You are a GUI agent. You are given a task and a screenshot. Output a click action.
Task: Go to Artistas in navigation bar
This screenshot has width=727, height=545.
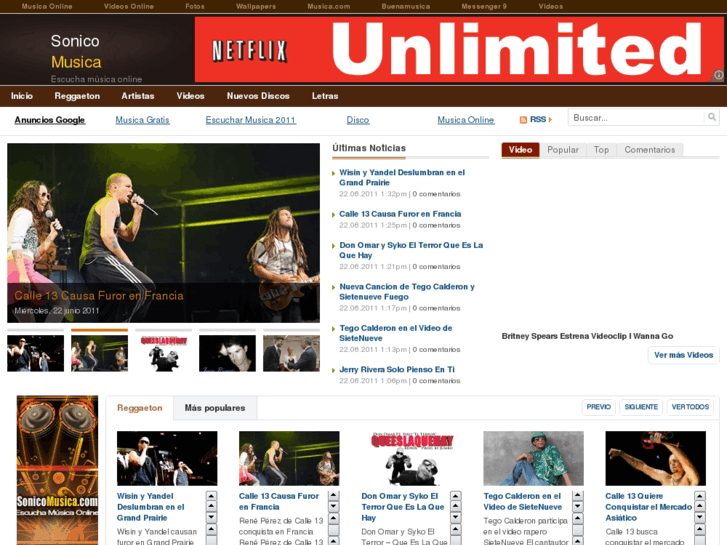point(138,96)
